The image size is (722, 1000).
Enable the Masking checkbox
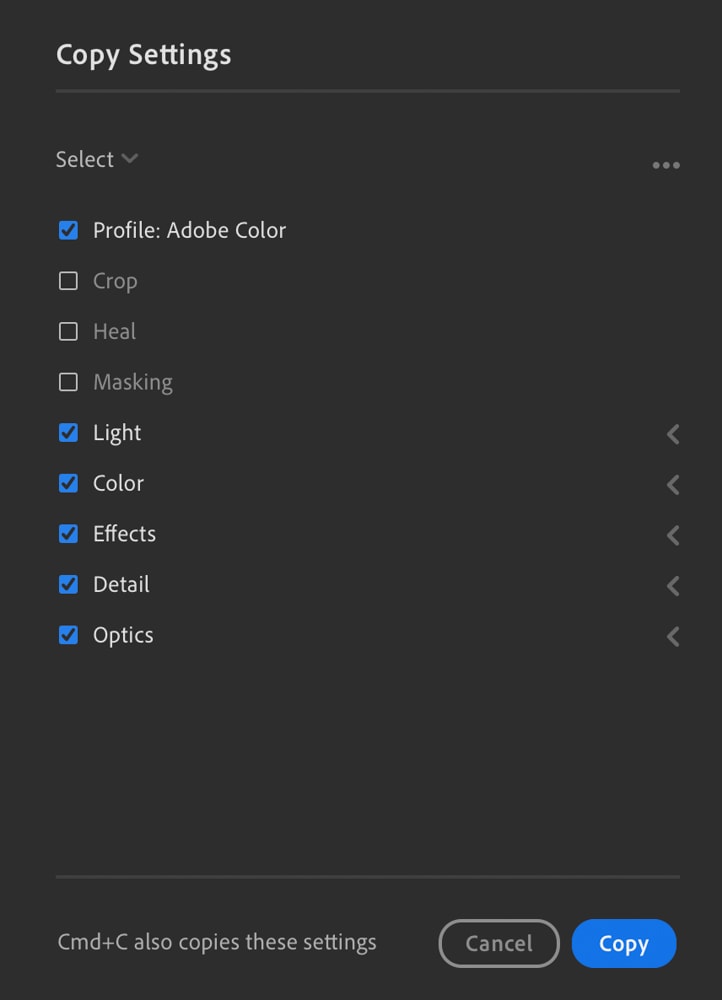(68, 382)
